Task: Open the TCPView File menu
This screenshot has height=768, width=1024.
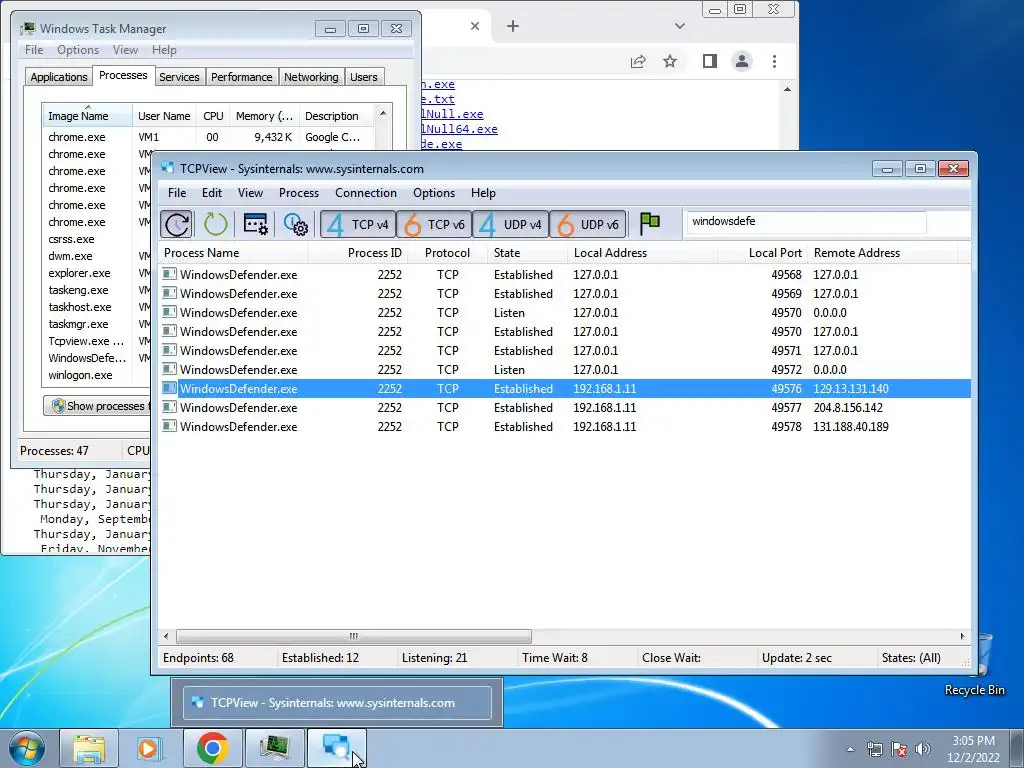Action: coord(177,193)
